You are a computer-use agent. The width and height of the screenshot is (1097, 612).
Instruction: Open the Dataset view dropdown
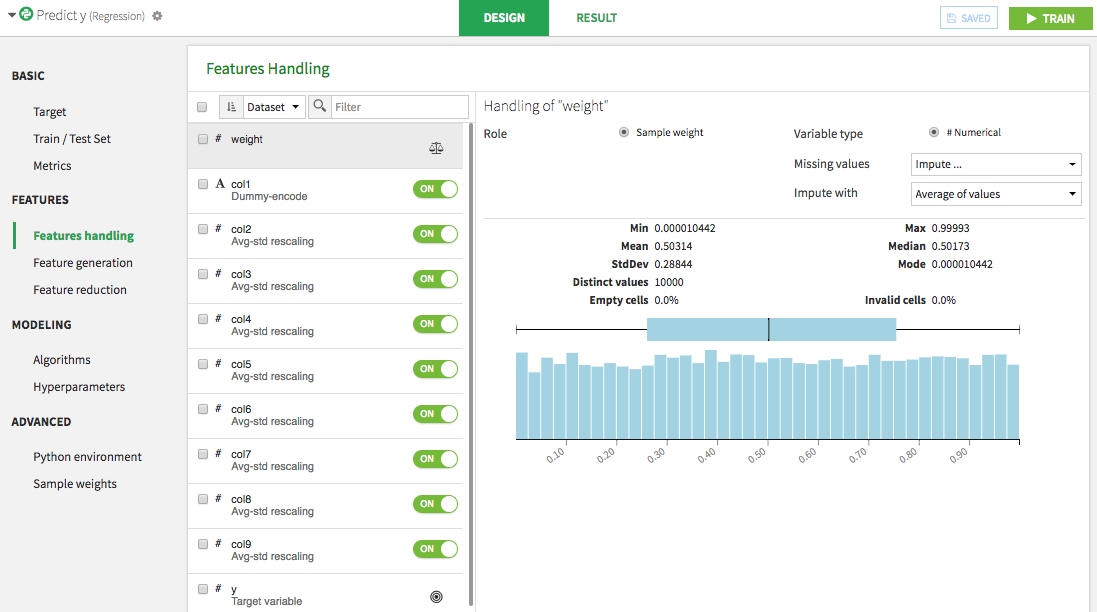[x=272, y=106]
